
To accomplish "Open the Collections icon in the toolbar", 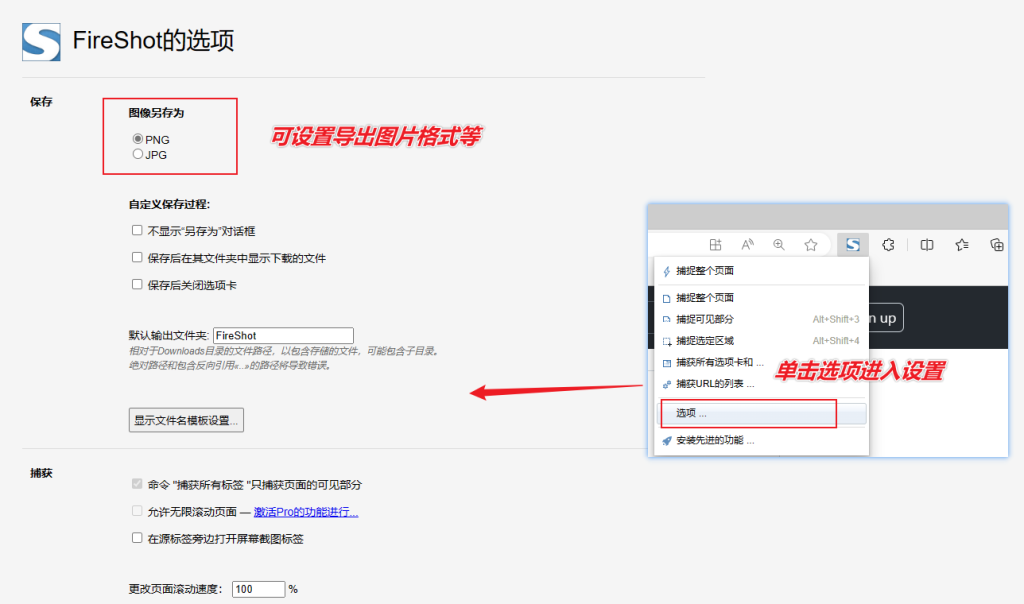I will [x=962, y=244].
